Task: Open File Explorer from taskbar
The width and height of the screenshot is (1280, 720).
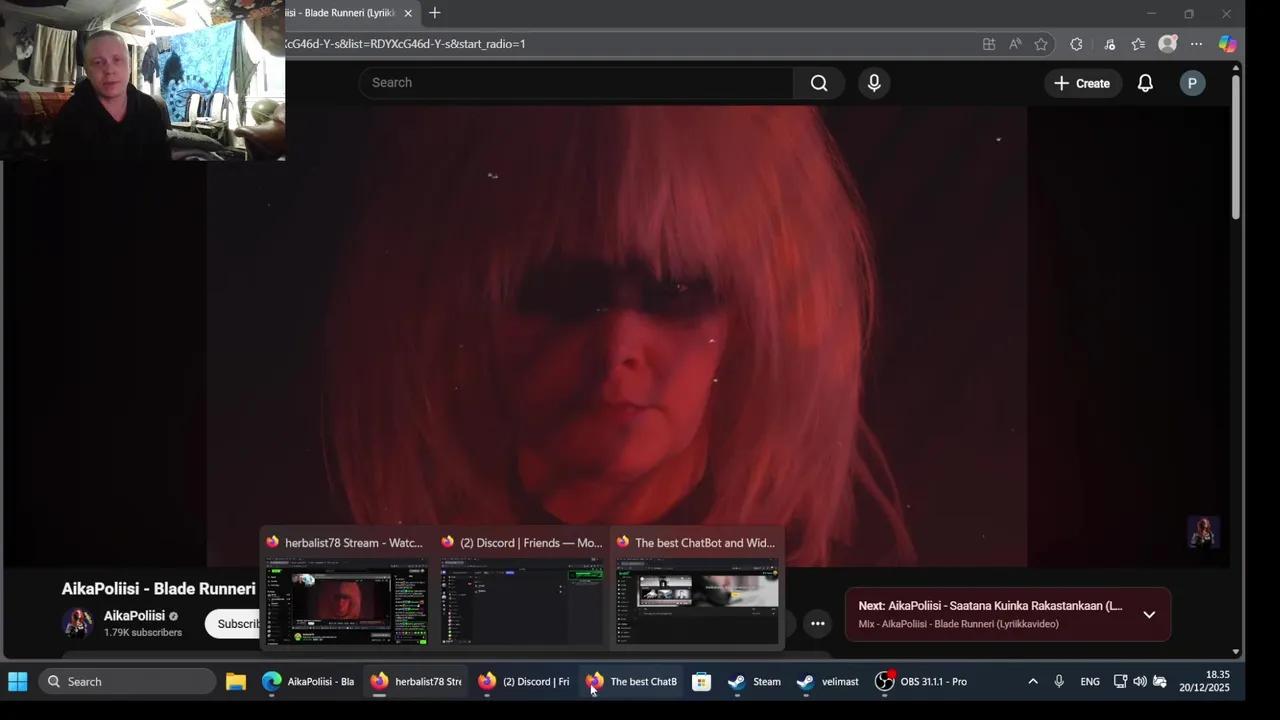Action: pos(236,682)
